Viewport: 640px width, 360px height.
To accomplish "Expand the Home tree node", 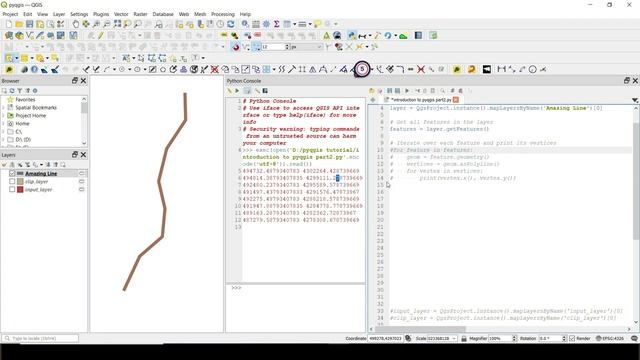I will (x=4, y=124).
